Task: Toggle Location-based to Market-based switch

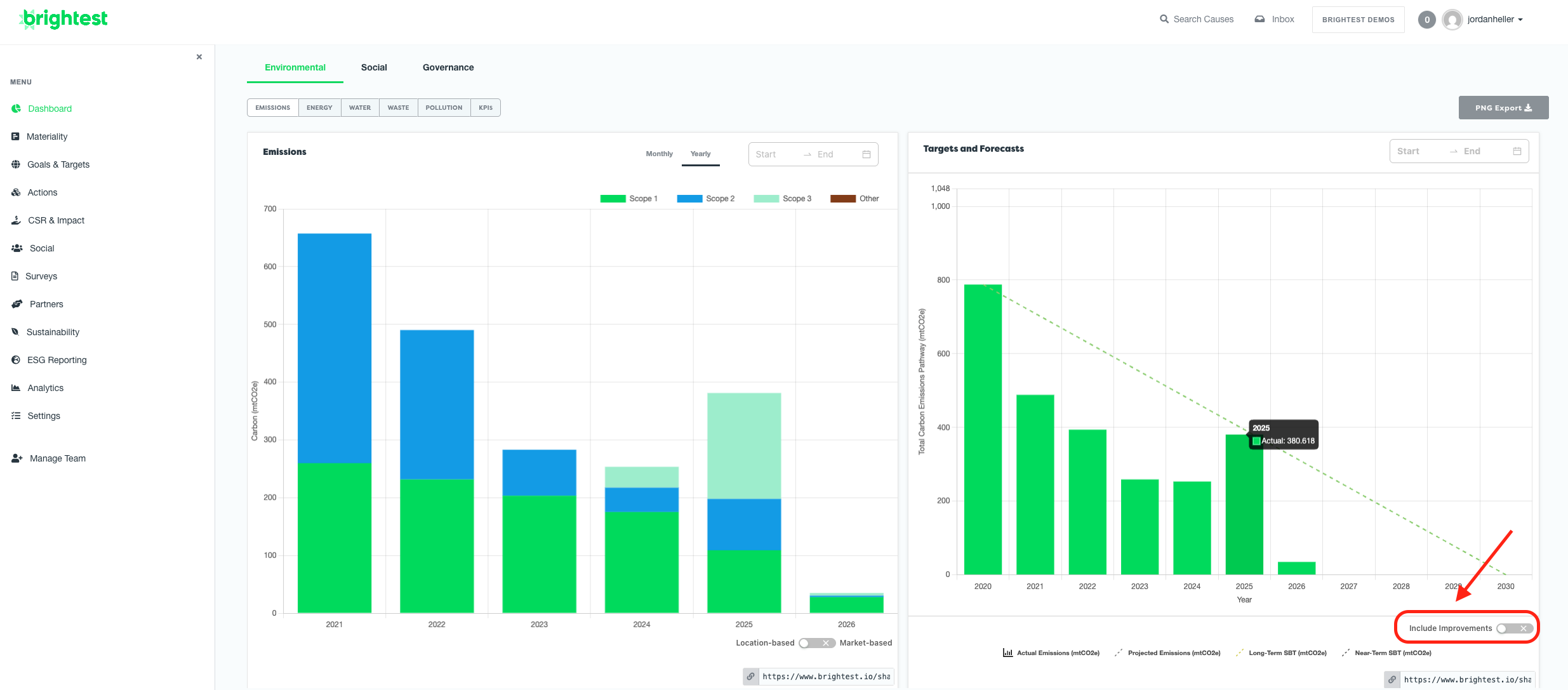Action: click(816, 643)
